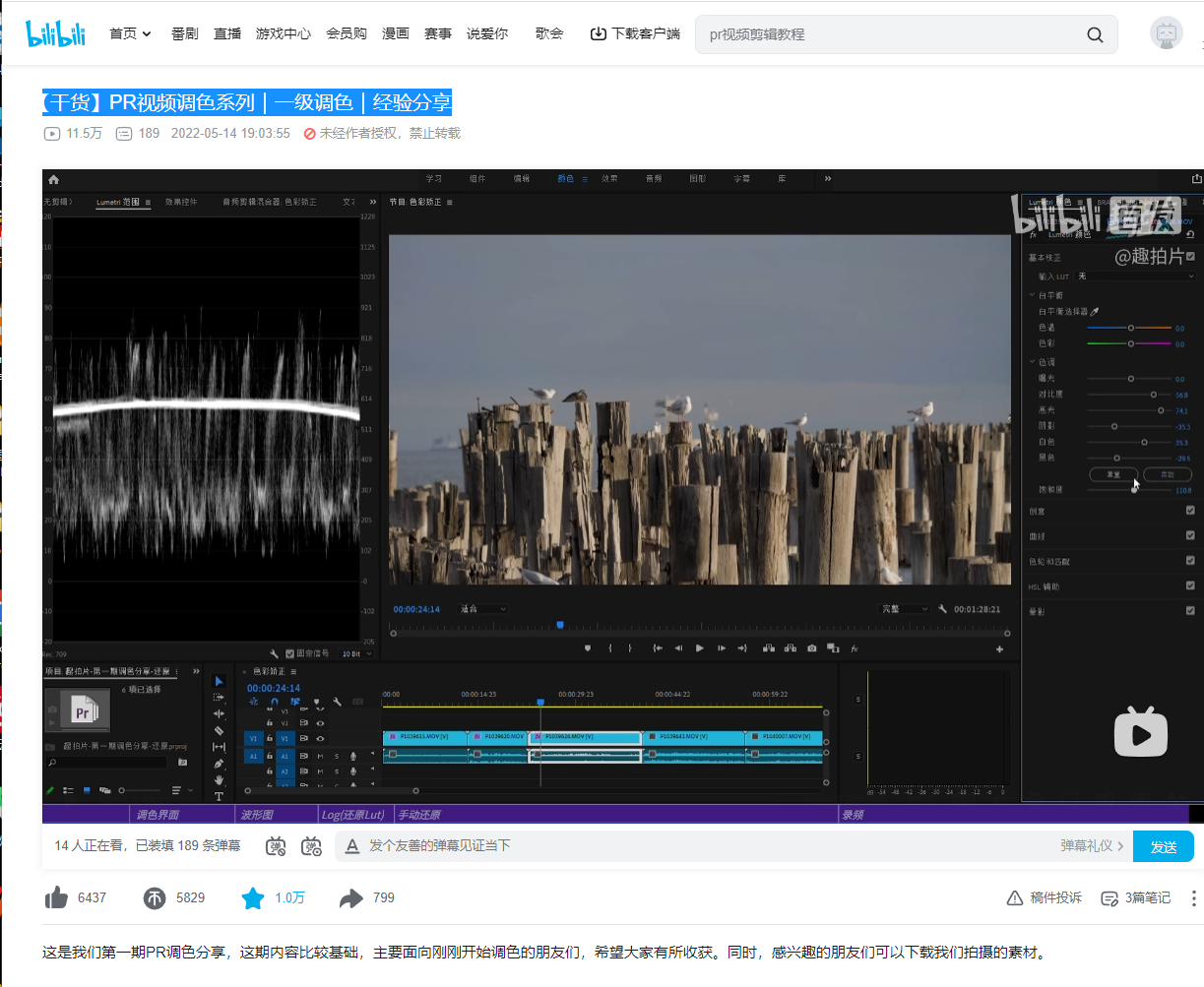Open the 完整 playback resolution dropdown

pos(905,609)
